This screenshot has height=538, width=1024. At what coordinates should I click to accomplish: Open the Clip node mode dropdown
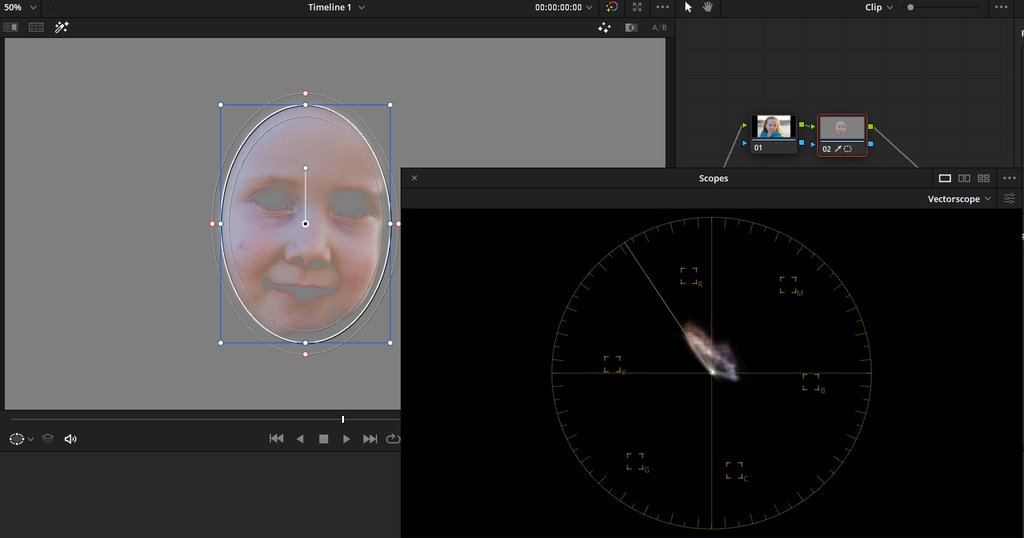(x=879, y=7)
